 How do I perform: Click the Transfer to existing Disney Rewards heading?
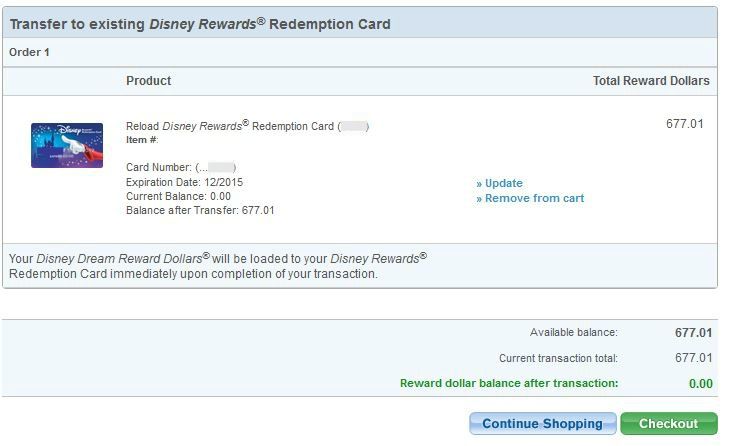200,24
